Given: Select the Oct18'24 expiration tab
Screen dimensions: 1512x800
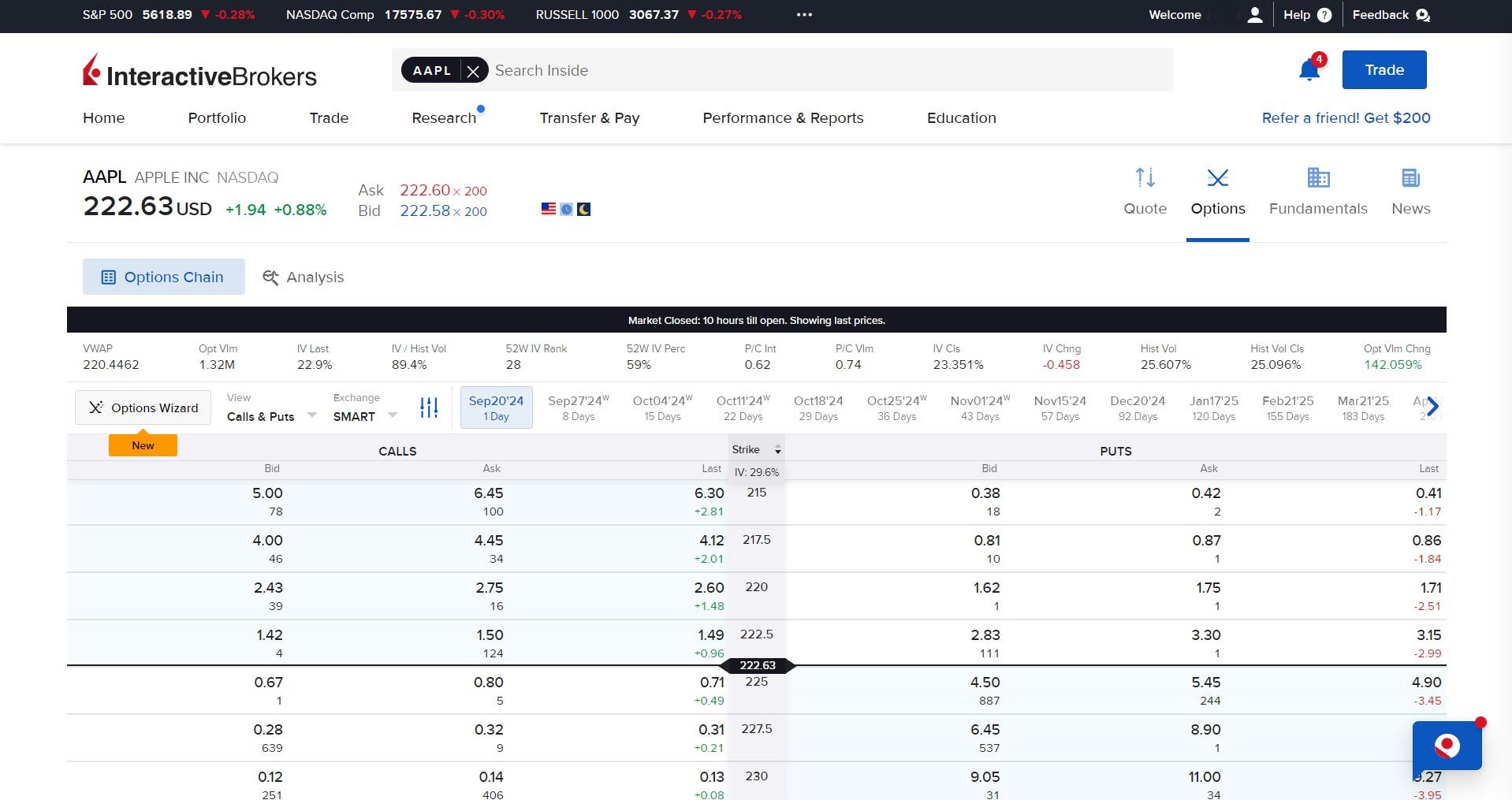Looking at the screenshot, I should click(817, 407).
